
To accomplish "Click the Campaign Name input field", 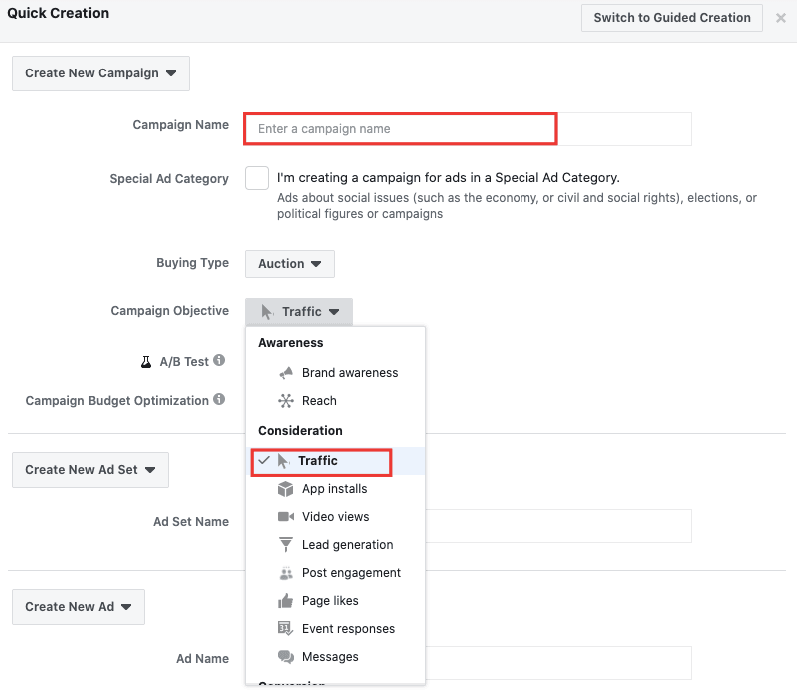I will point(468,129).
